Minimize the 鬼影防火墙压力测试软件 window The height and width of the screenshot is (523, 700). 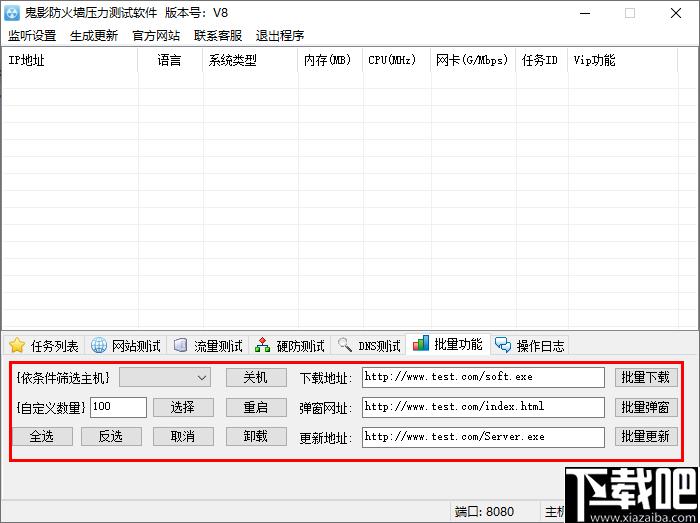[585, 13]
